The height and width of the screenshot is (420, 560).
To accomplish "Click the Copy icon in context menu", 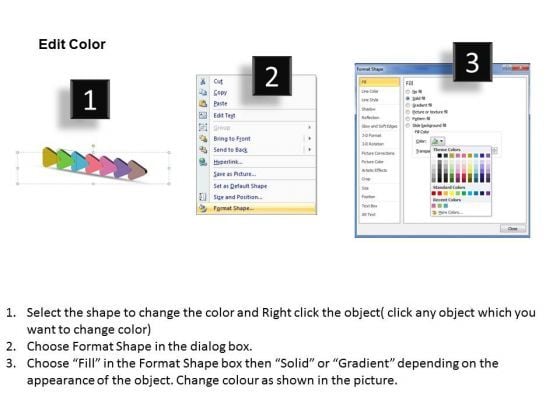I will [x=203, y=92].
